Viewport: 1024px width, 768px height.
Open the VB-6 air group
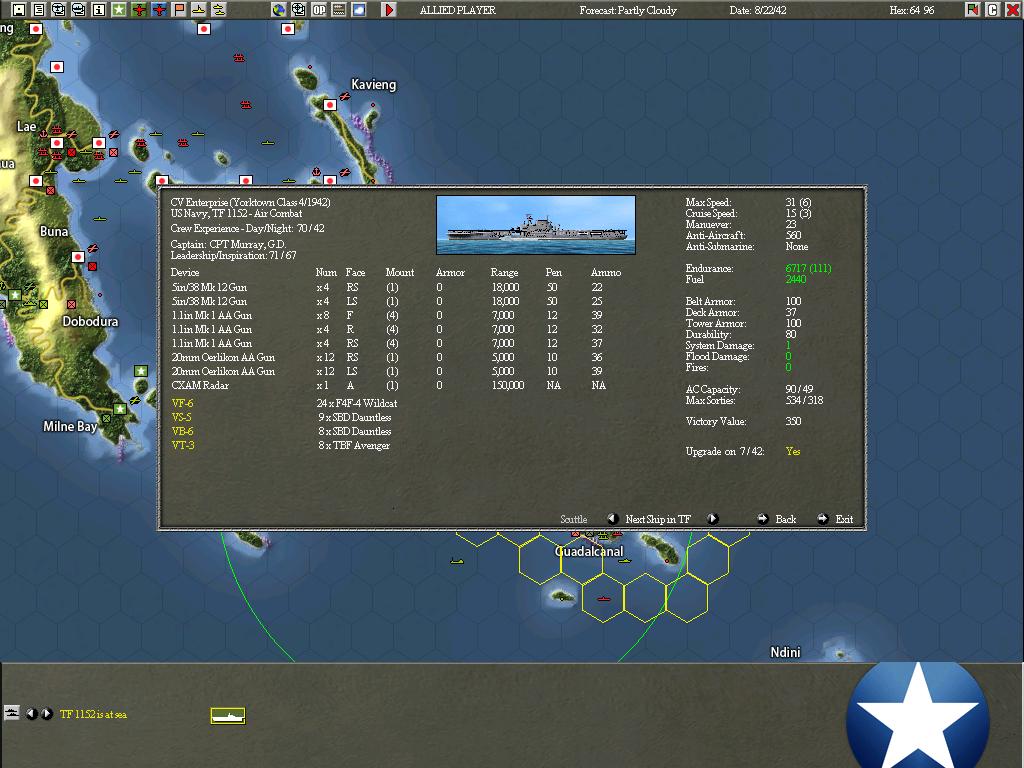(183, 432)
